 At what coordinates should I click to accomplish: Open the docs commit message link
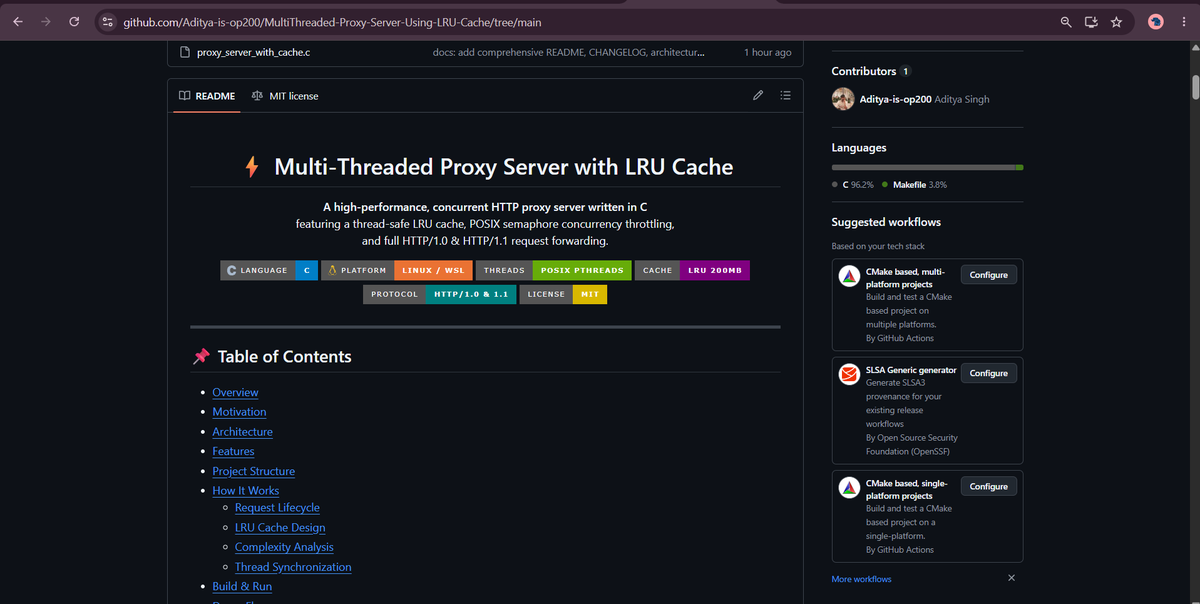[x=568, y=52]
